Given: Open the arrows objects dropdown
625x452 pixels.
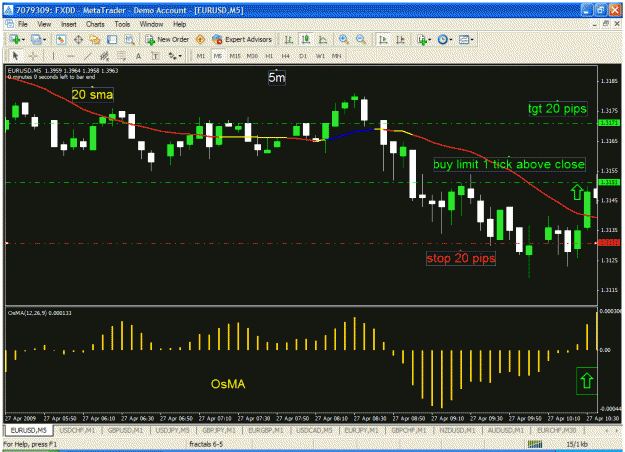Looking at the screenshot, I should click(x=175, y=56).
